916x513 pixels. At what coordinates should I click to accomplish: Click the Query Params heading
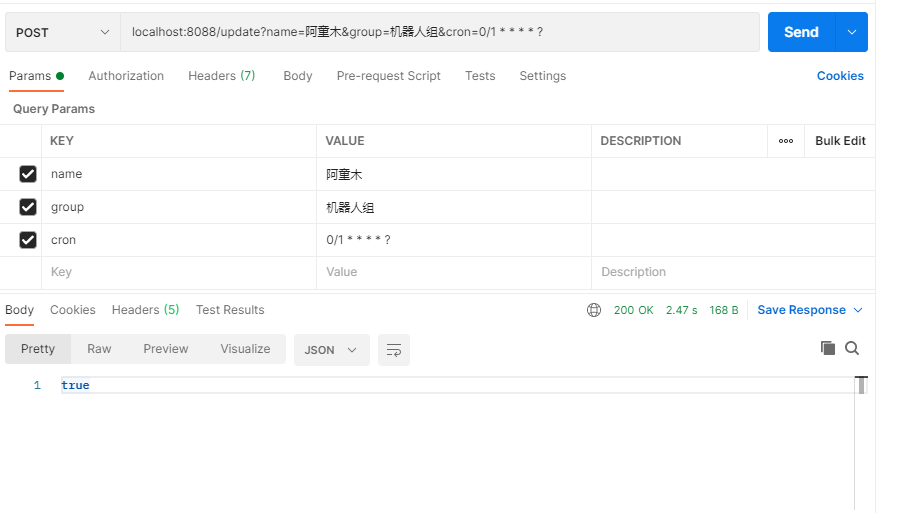pyautogui.click(x=54, y=109)
